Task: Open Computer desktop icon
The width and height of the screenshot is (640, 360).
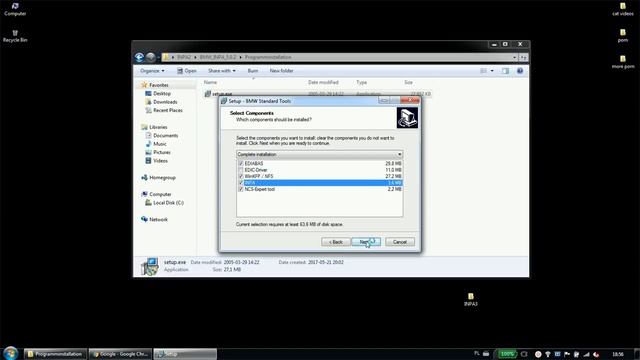Action: pyautogui.click(x=15, y=9)
